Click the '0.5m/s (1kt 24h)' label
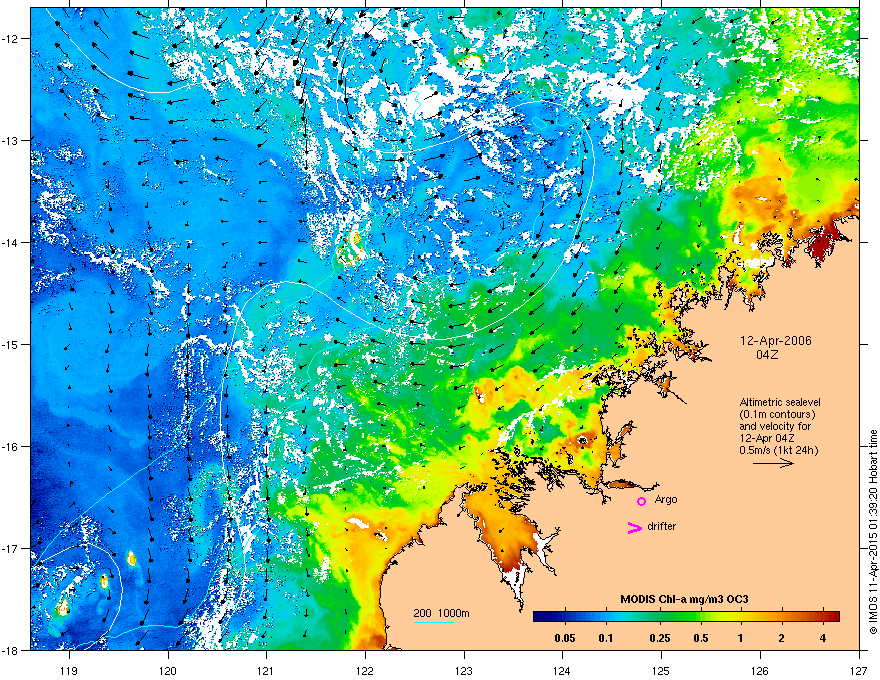Screen dimensions: 880x680 (x=778, y=450)
